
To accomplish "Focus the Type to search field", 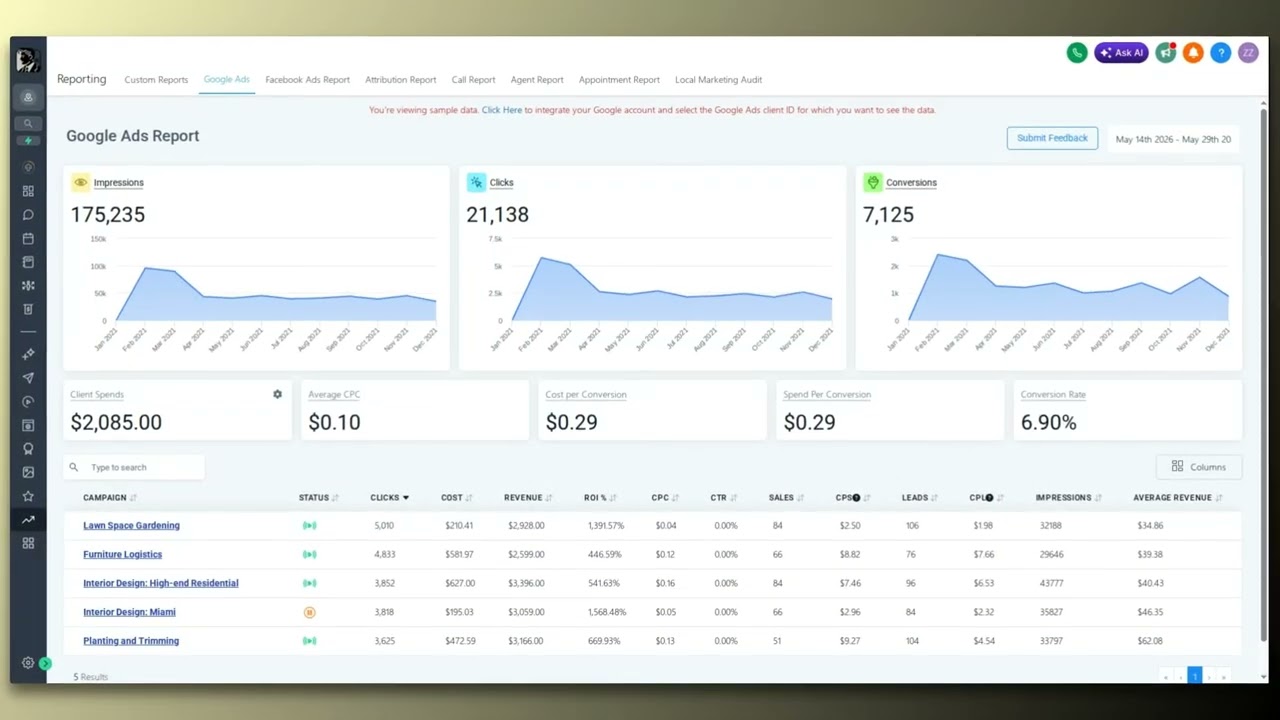I will (135, 467).
